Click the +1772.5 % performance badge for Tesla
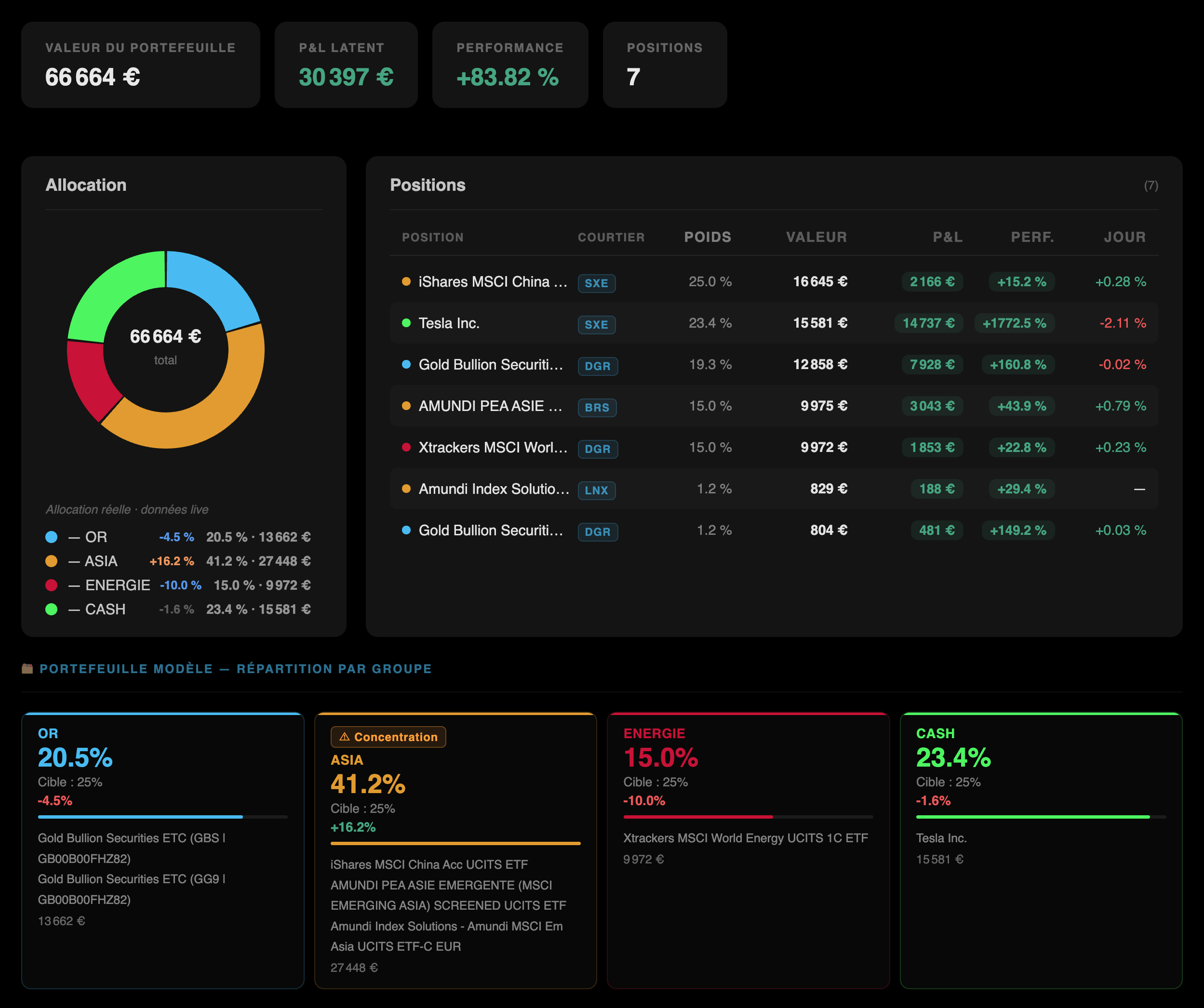 [1014, 323]
